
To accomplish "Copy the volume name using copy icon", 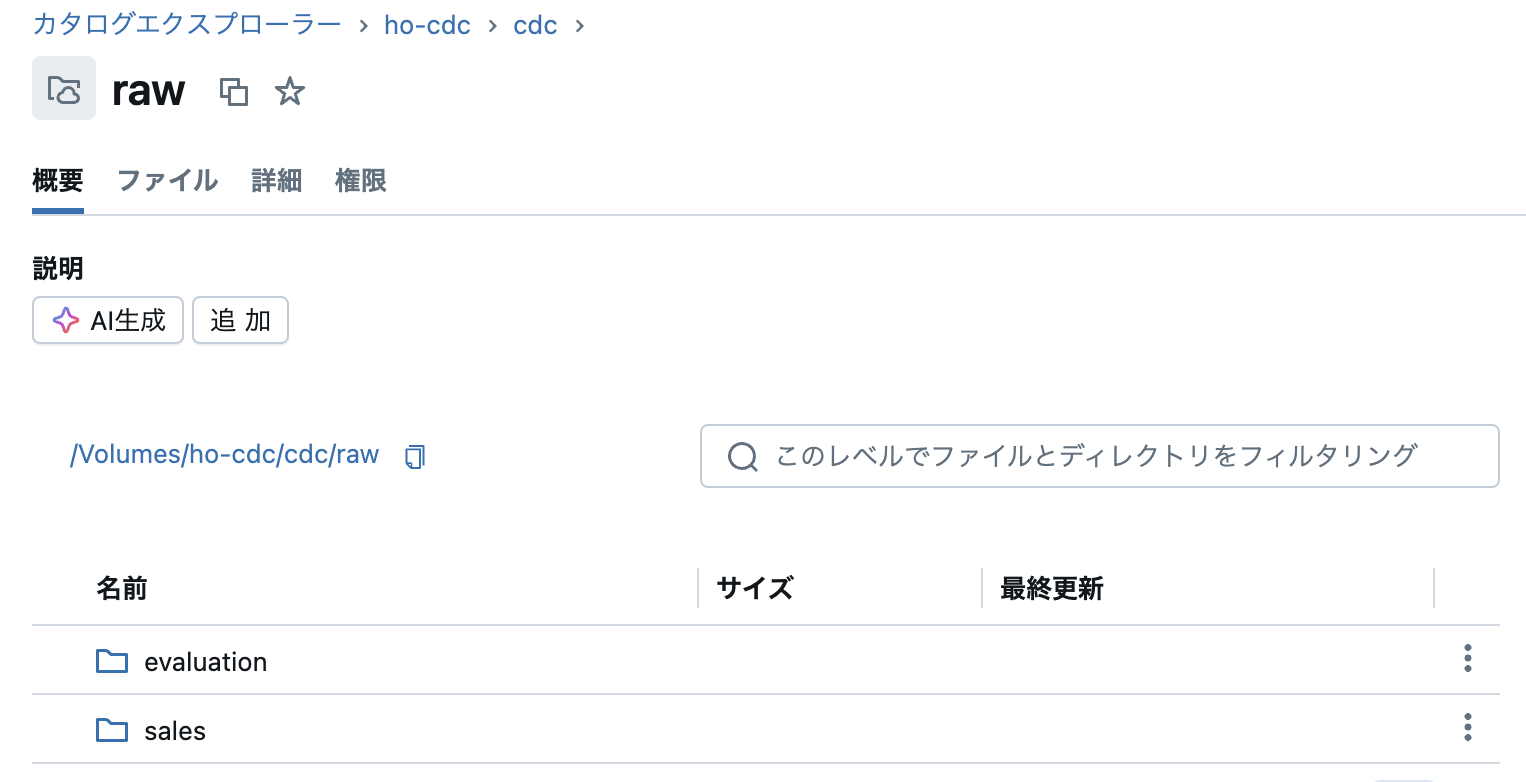I will point(234,90).
